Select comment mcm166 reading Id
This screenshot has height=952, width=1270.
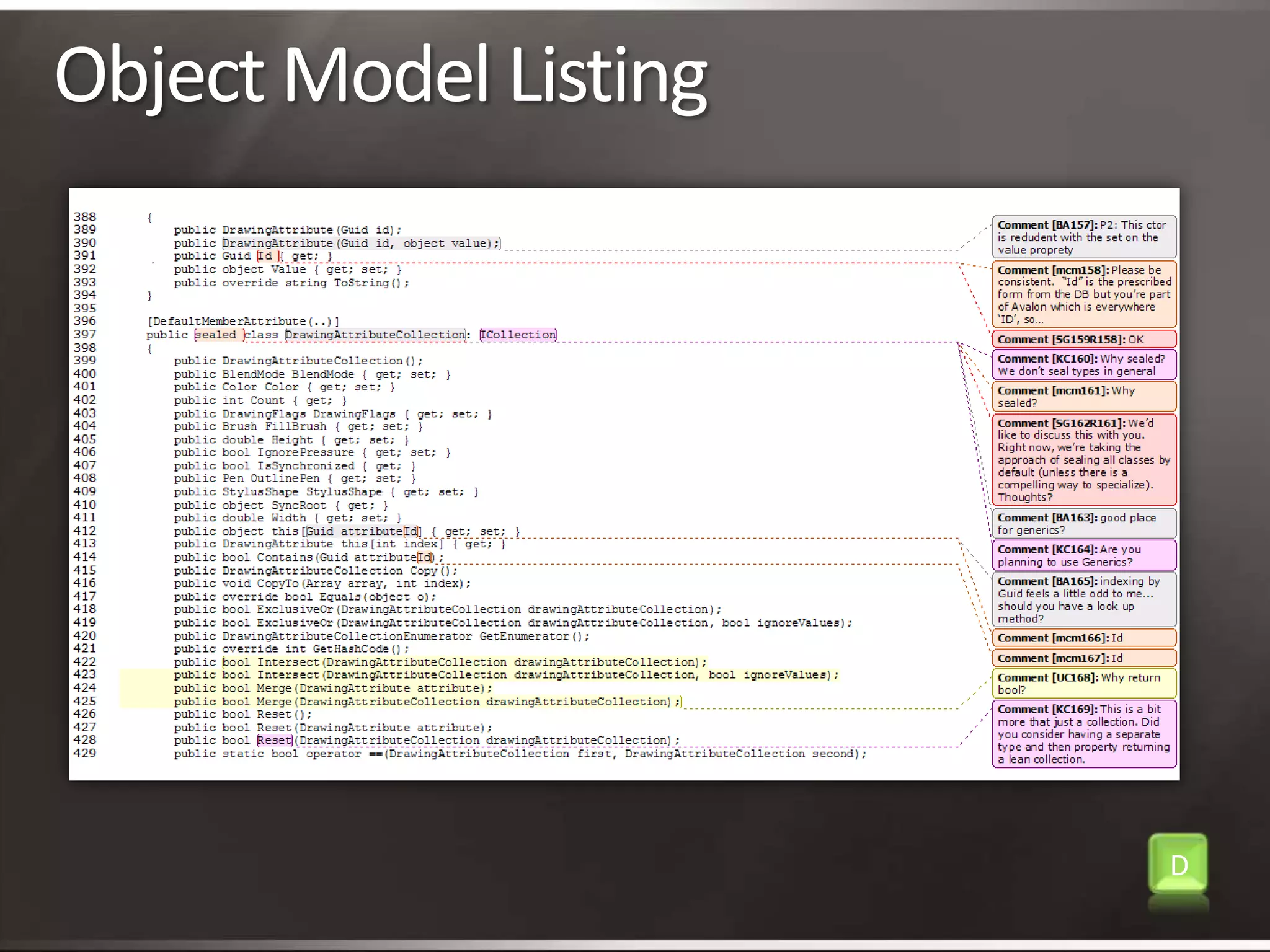pos(1084,638)
